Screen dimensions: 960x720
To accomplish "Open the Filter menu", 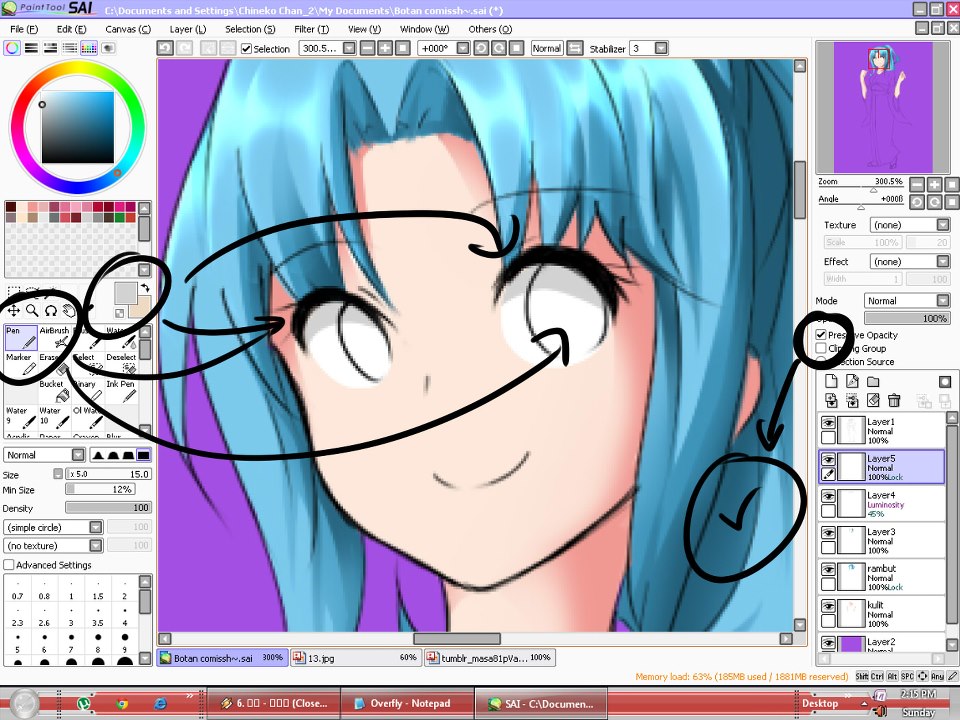I will click(311, 29).
